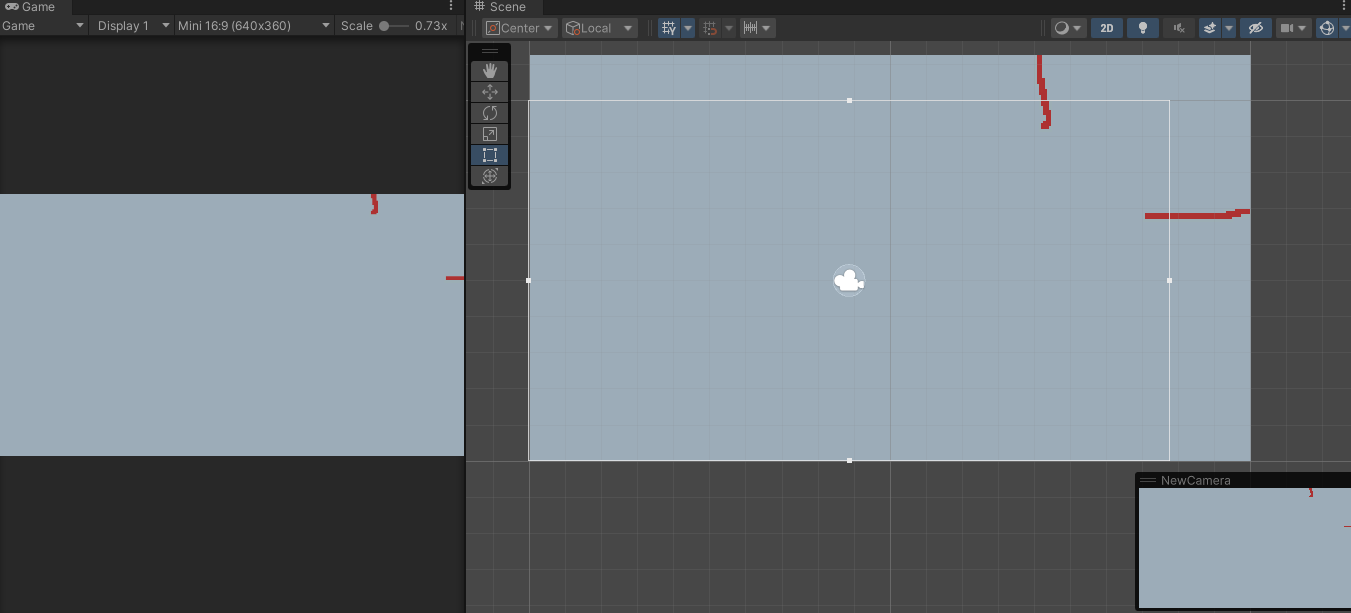The image size is (1351, 613).
Task: Select the Hand tool in the Scene overlay
Action: [489, 70]
